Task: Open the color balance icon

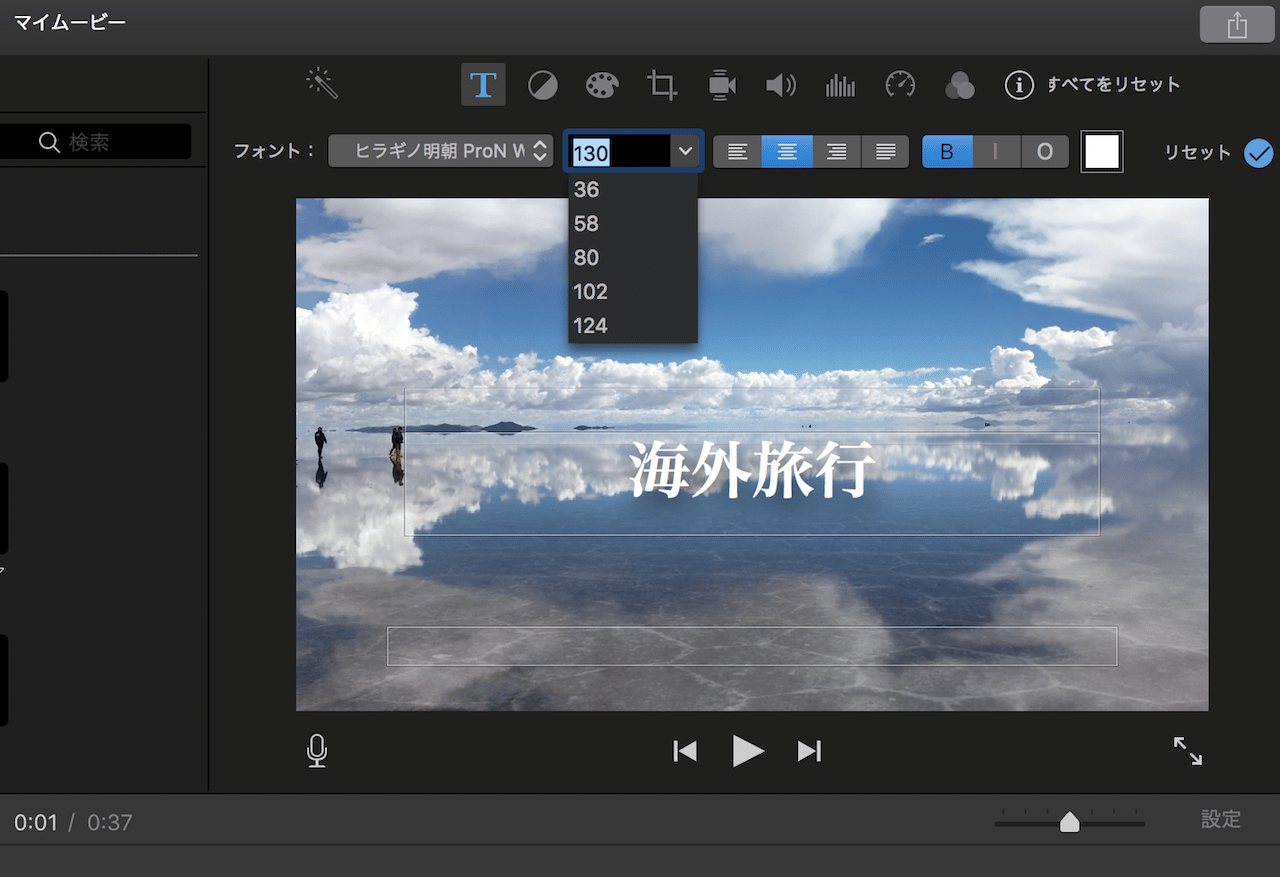Action: coord(543,85)
